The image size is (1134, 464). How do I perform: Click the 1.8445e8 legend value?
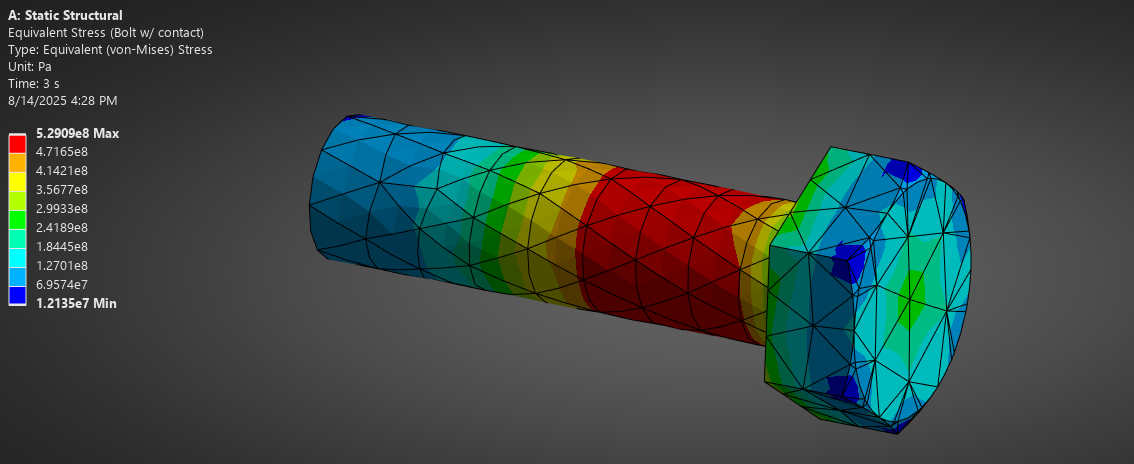pos(61,246)
